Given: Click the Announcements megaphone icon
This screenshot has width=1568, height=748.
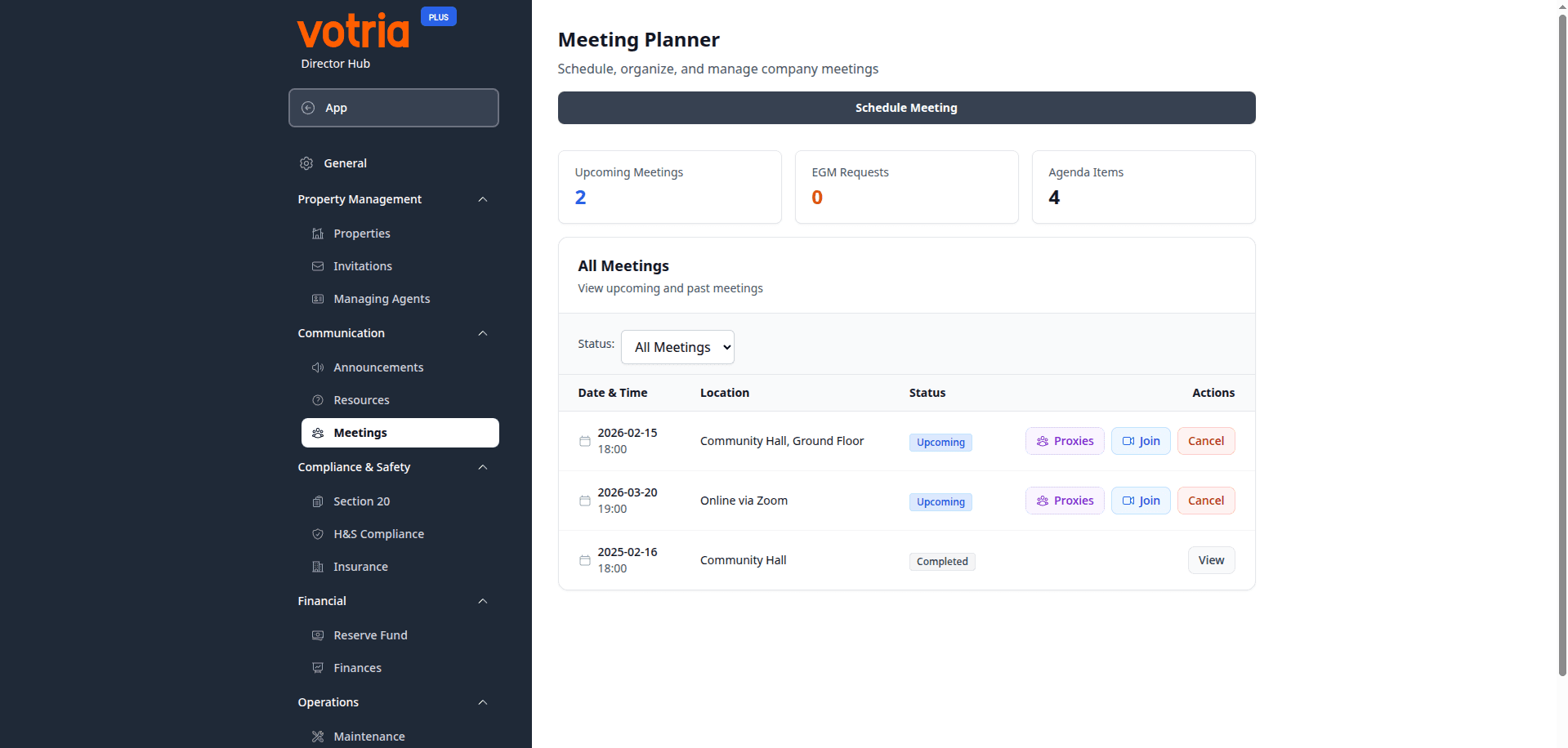Looking at the screenshot, I should coord(318,367).
